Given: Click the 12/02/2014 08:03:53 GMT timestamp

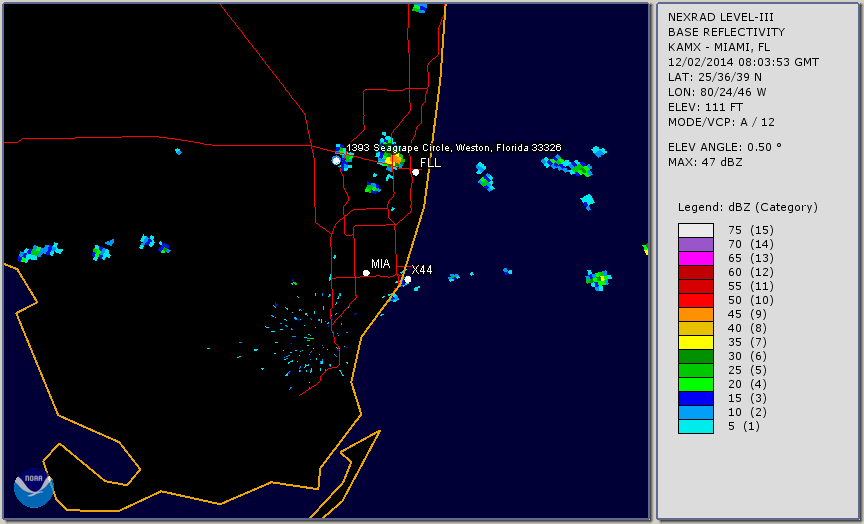Looking at the screenshot, I should 743,62.
